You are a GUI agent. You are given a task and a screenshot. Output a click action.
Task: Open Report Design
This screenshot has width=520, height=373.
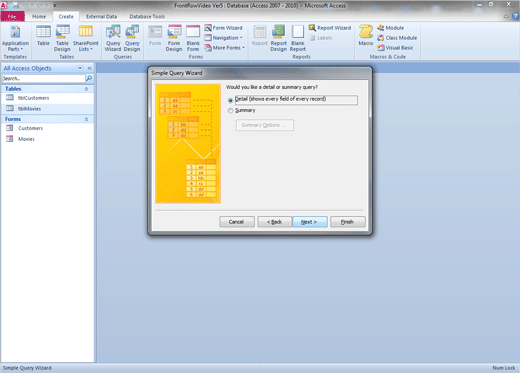(278, 38)
